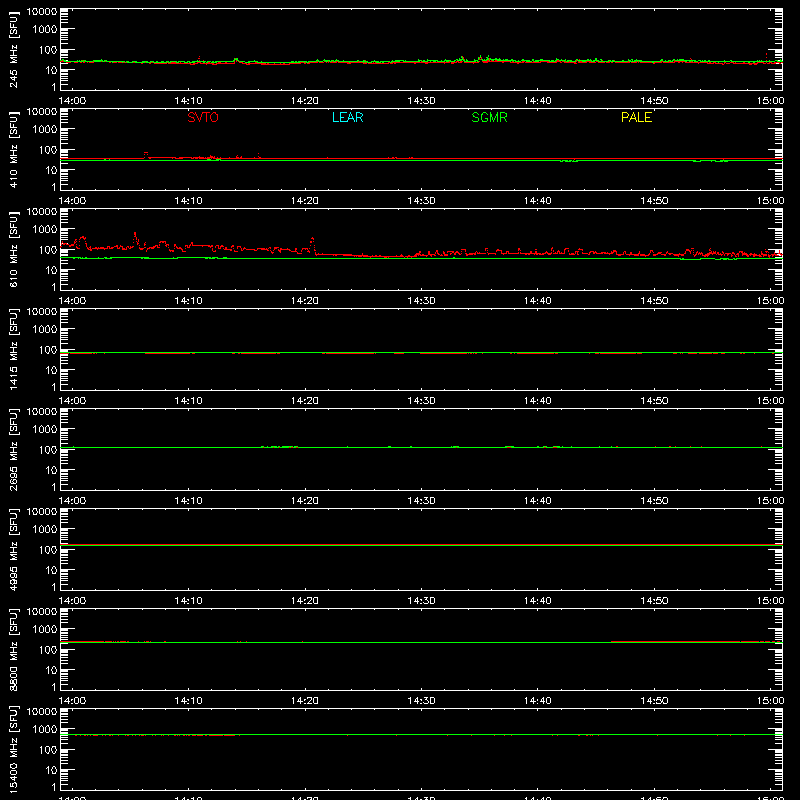The image size is (800, 800).
Task: Click the 100 y-axis value on 610 MHz panel
Action: point(48,250)
